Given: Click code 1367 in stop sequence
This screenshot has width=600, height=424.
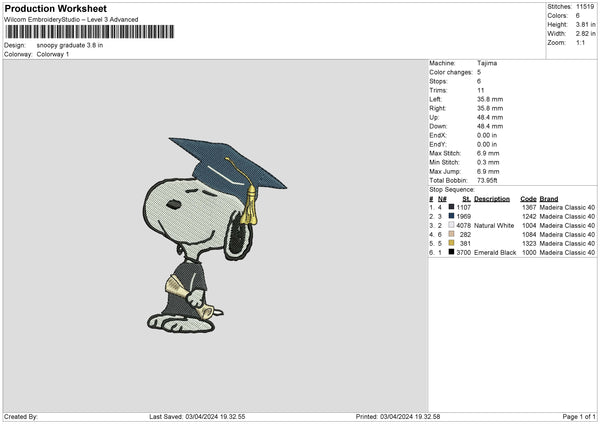Looking at the screenshot, I should [529, 208].
